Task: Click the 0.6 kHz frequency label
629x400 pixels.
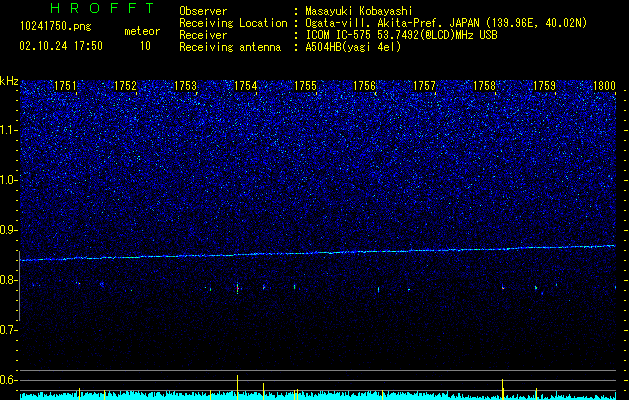Action: [8, 380]
